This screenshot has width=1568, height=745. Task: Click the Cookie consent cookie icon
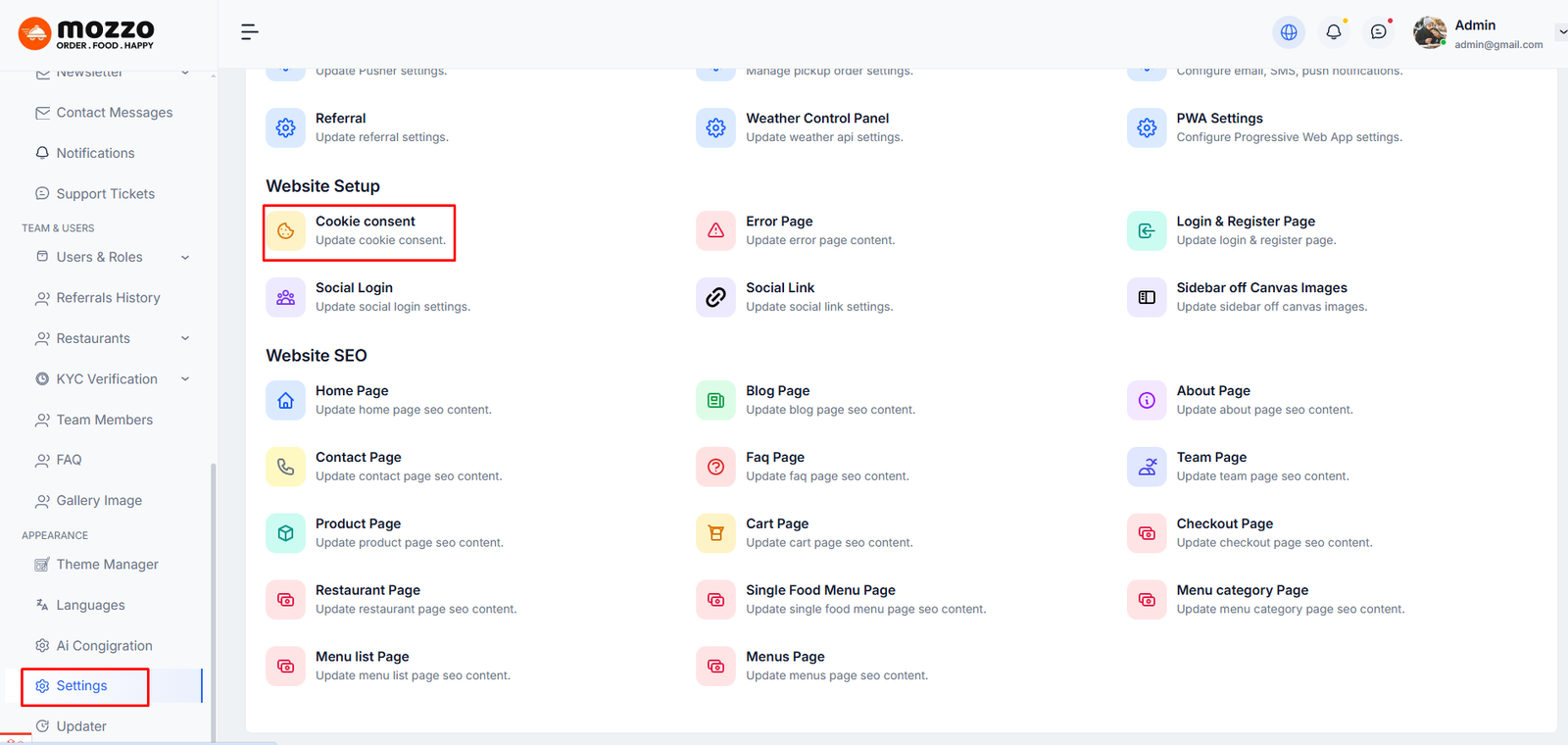tap(285, 231)
